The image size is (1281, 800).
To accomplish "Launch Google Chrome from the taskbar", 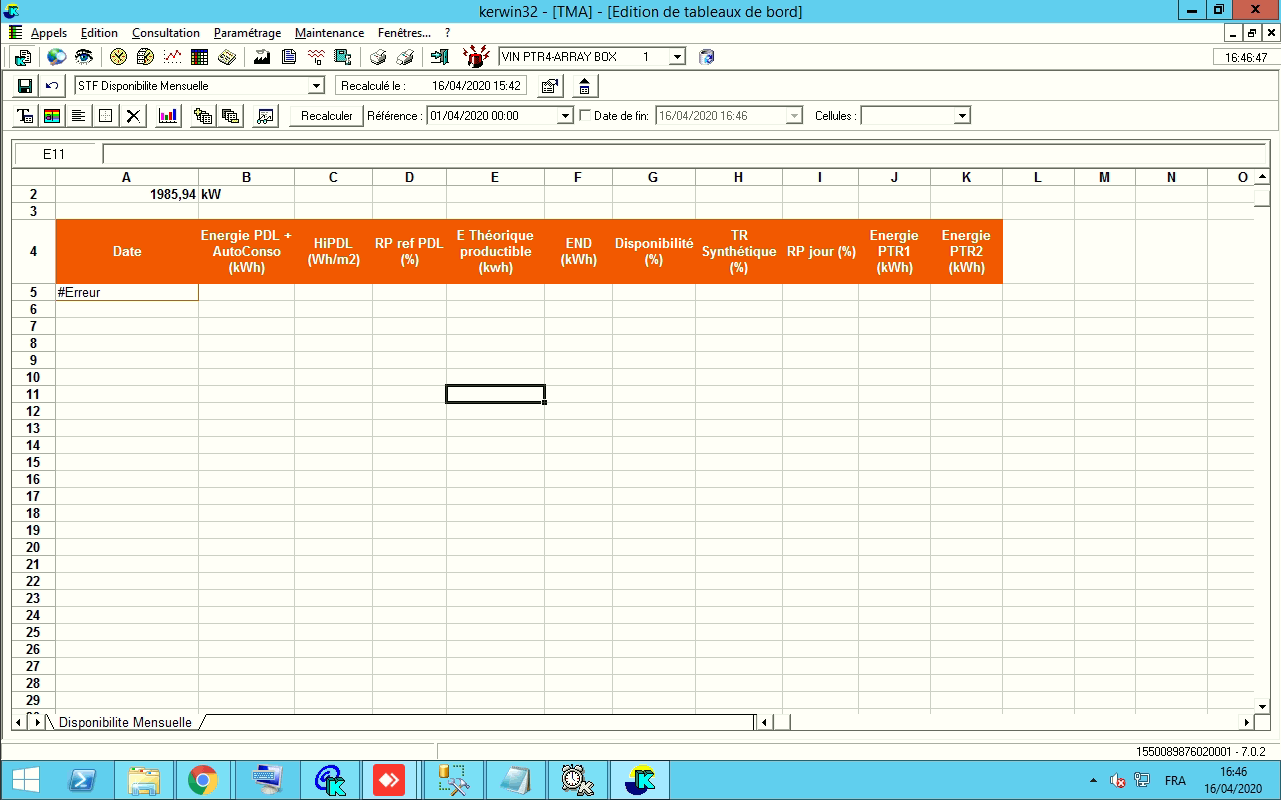I will (x=203, y=780).
